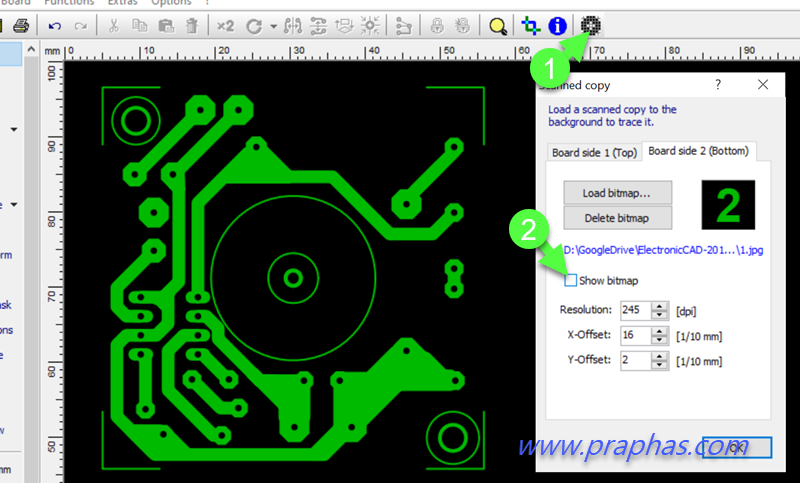Enable the Show bitmap checkbox
This screenshot has width=800, height=483.
[x=571, y=280]
